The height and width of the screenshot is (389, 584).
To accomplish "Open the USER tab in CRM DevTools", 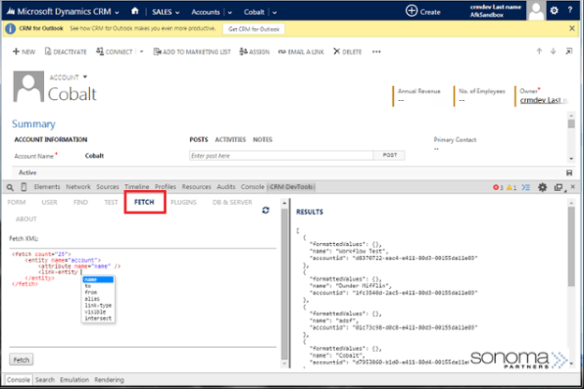I will (x=49, y=202).
